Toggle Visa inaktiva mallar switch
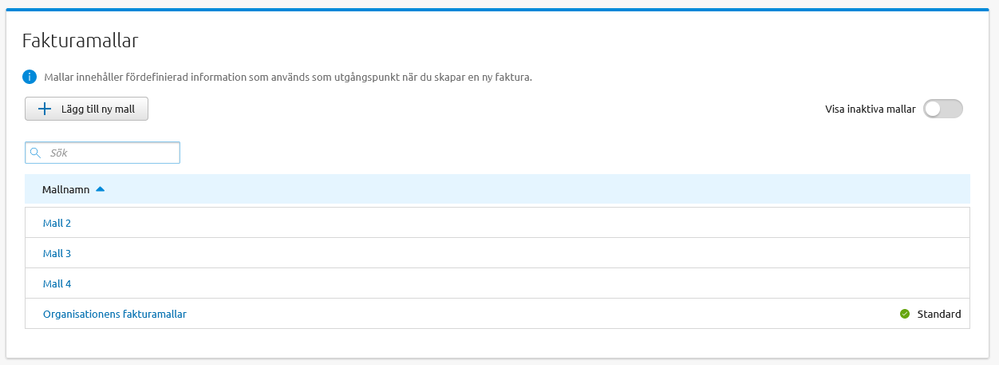Viewport: 999px width, 365px height. (x=943, y=109)
